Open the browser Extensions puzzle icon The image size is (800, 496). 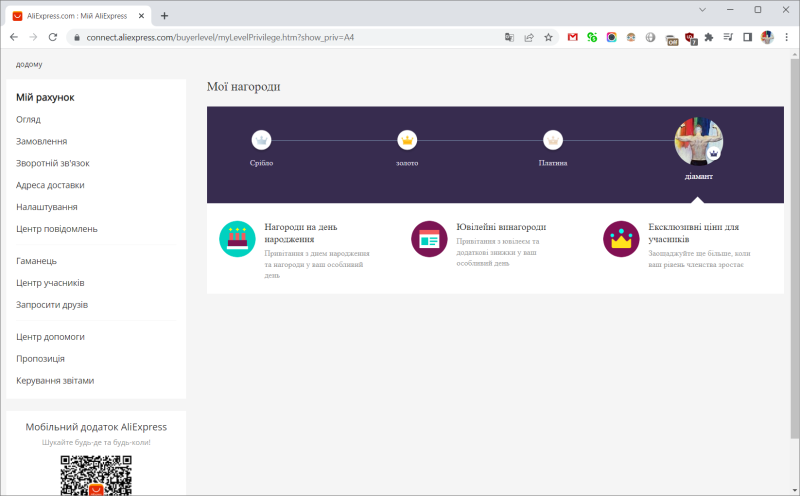(709, 37)
